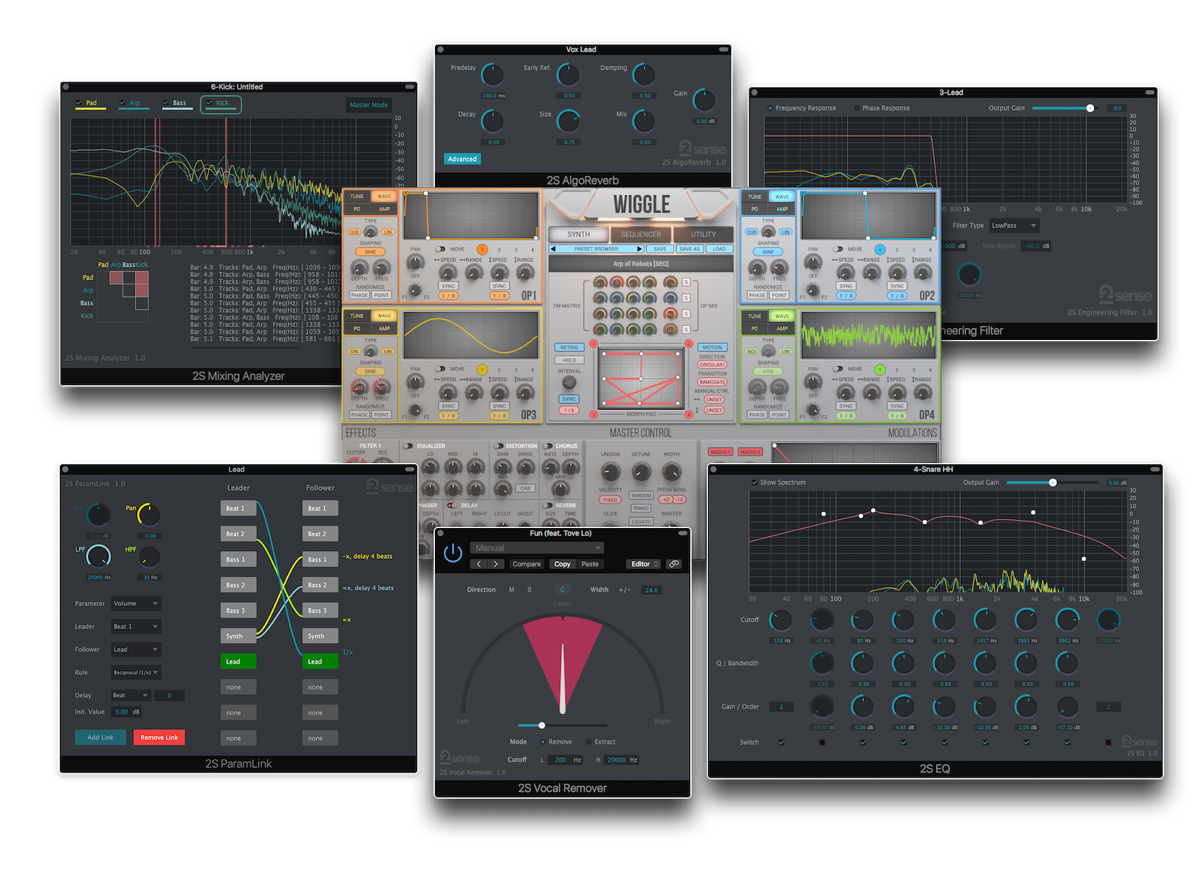
Task: Adjust the Early Ref. knob in AlgoReverb
Action: [567, 74]
